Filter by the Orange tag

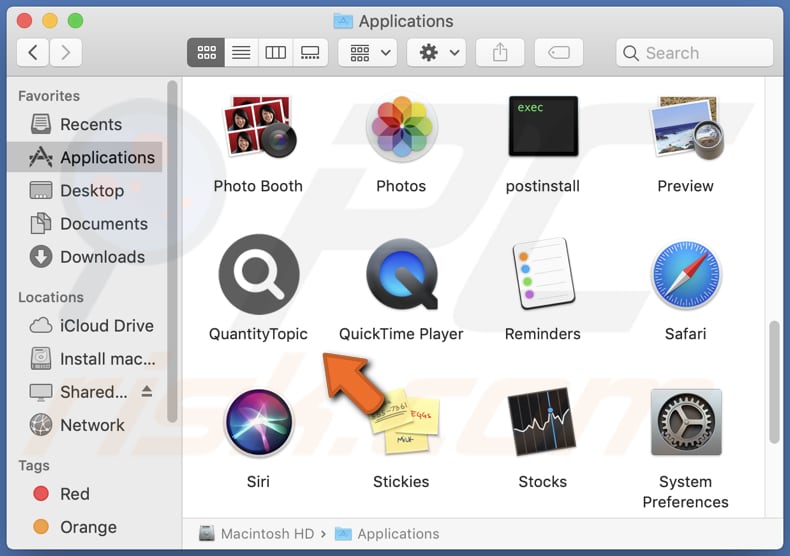pyautogui.click(x=84, y=527)
